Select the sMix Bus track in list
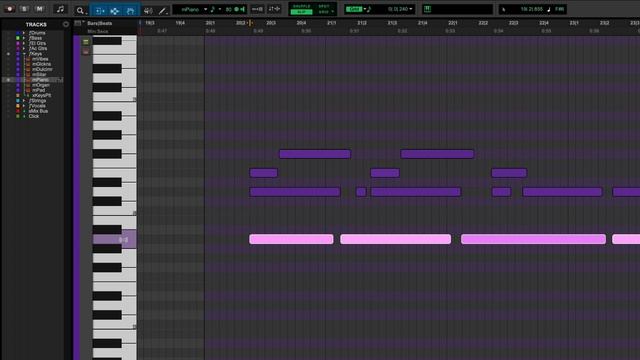This screenshot has width=640, height=360. (x=38, y=111)
